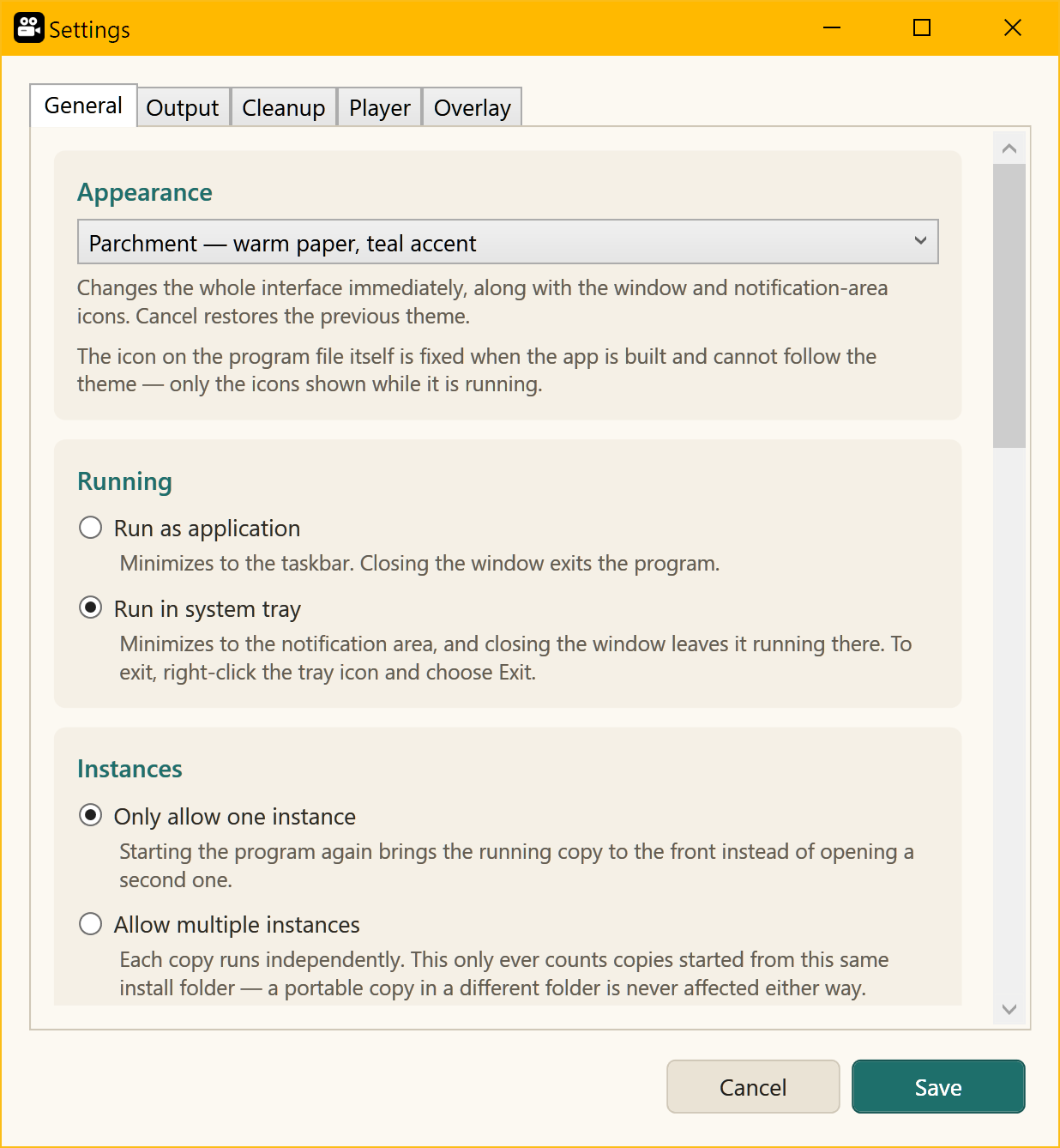This screenshot has width=1060, height=1148.
Task: Click text "Cancel restores the previous theme"
Action: (x=303, y=316)
